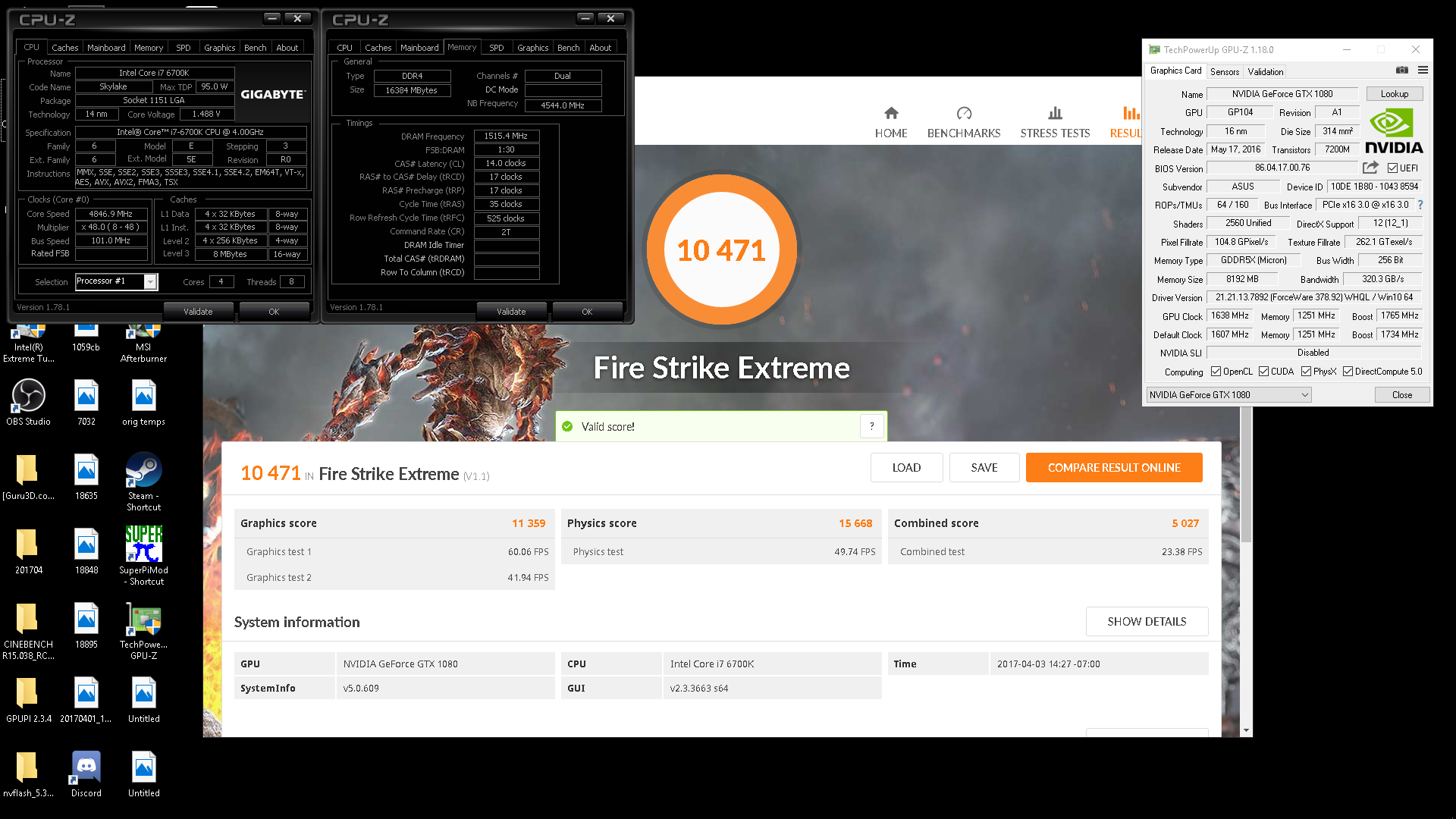1456x819 pixels.
Task: Expand the Processor #1 selection dropdown
Action: (150, 282)
